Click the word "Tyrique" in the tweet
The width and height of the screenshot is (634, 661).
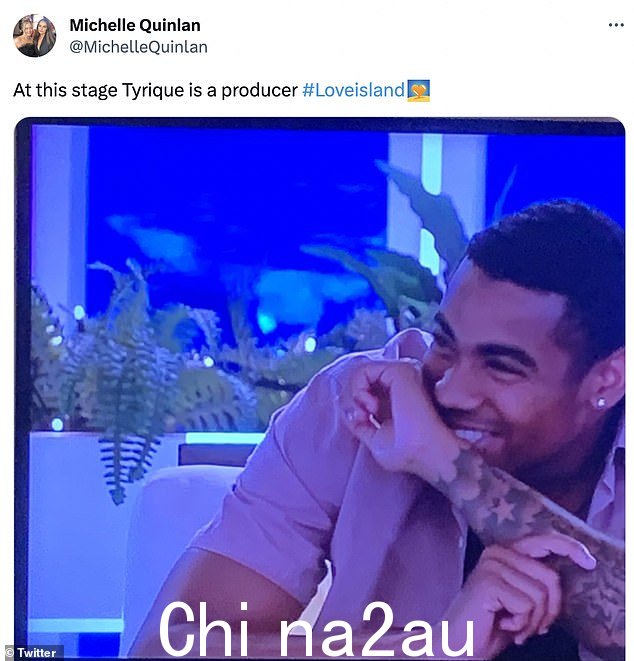pos(153,91)
